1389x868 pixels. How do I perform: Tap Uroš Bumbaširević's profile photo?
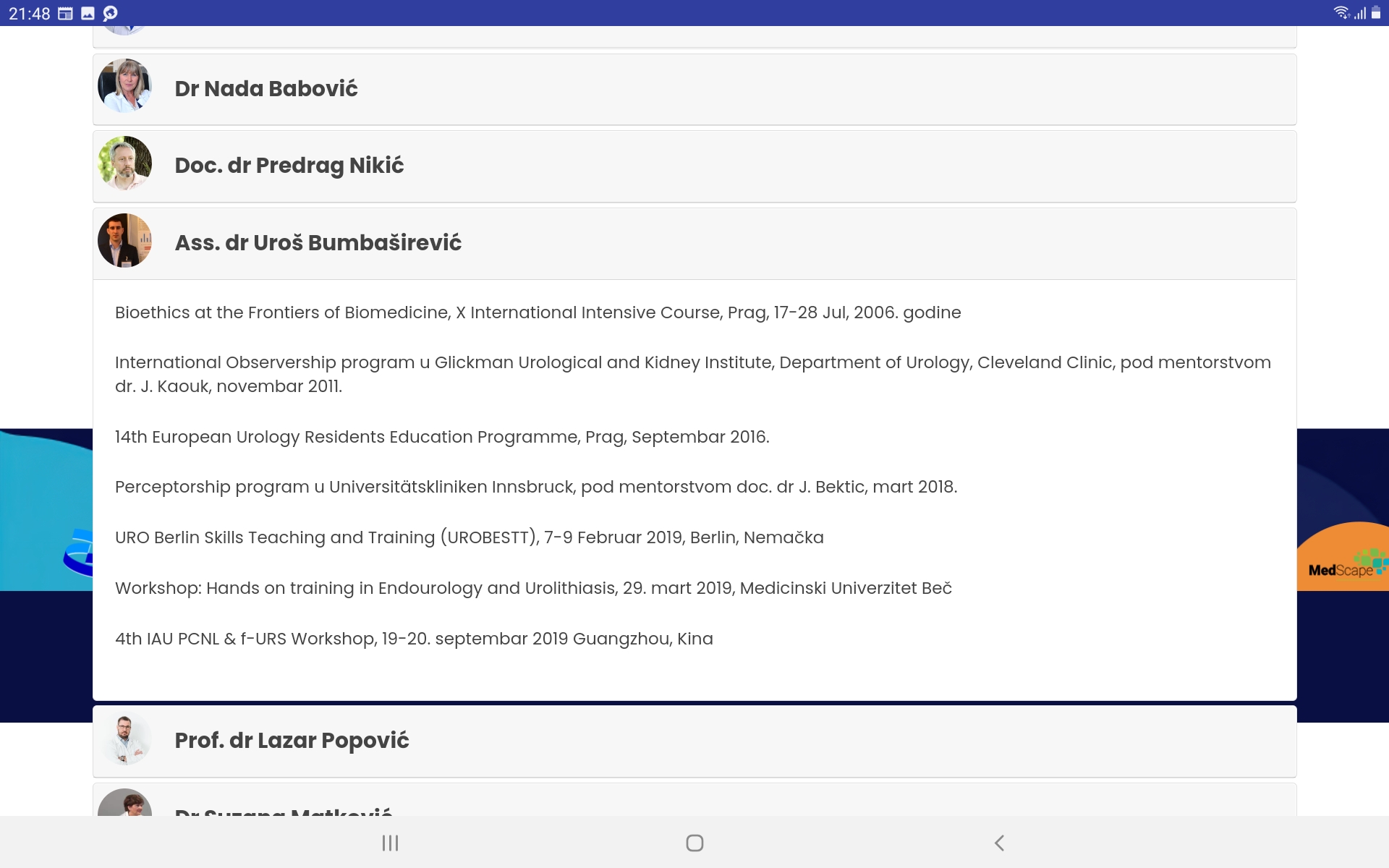click(124, 240)
